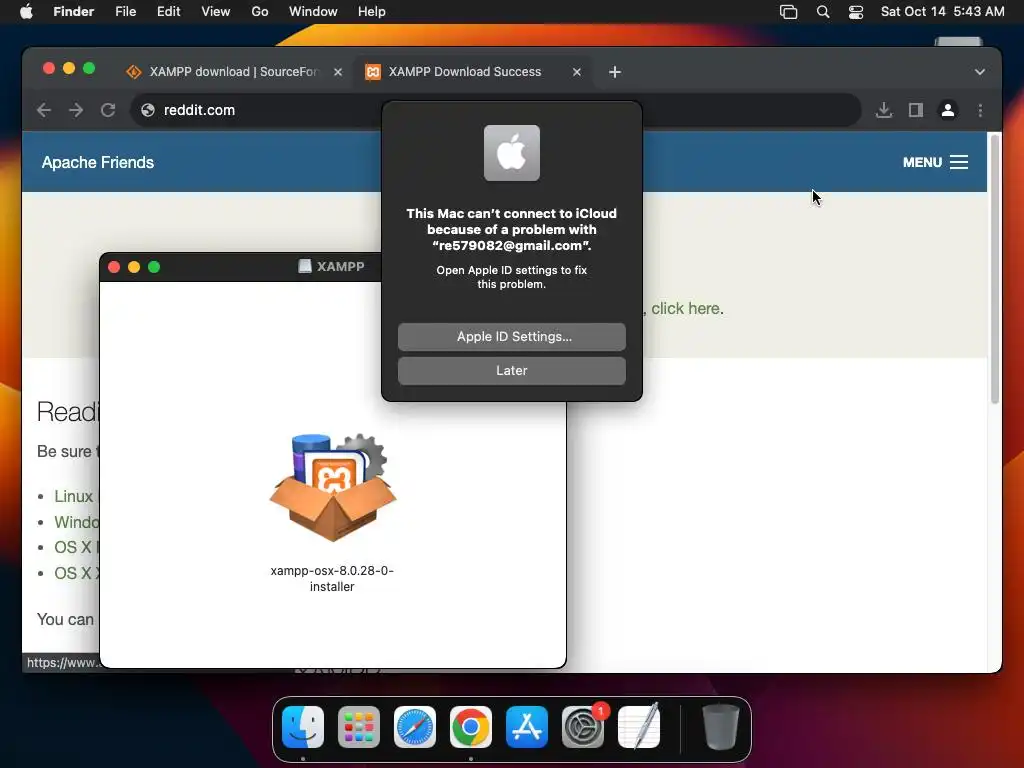The width and height of the screenshot is (1024, 768).
Task: Minimize the XAMPP Finder window
Action: [134, 267]
